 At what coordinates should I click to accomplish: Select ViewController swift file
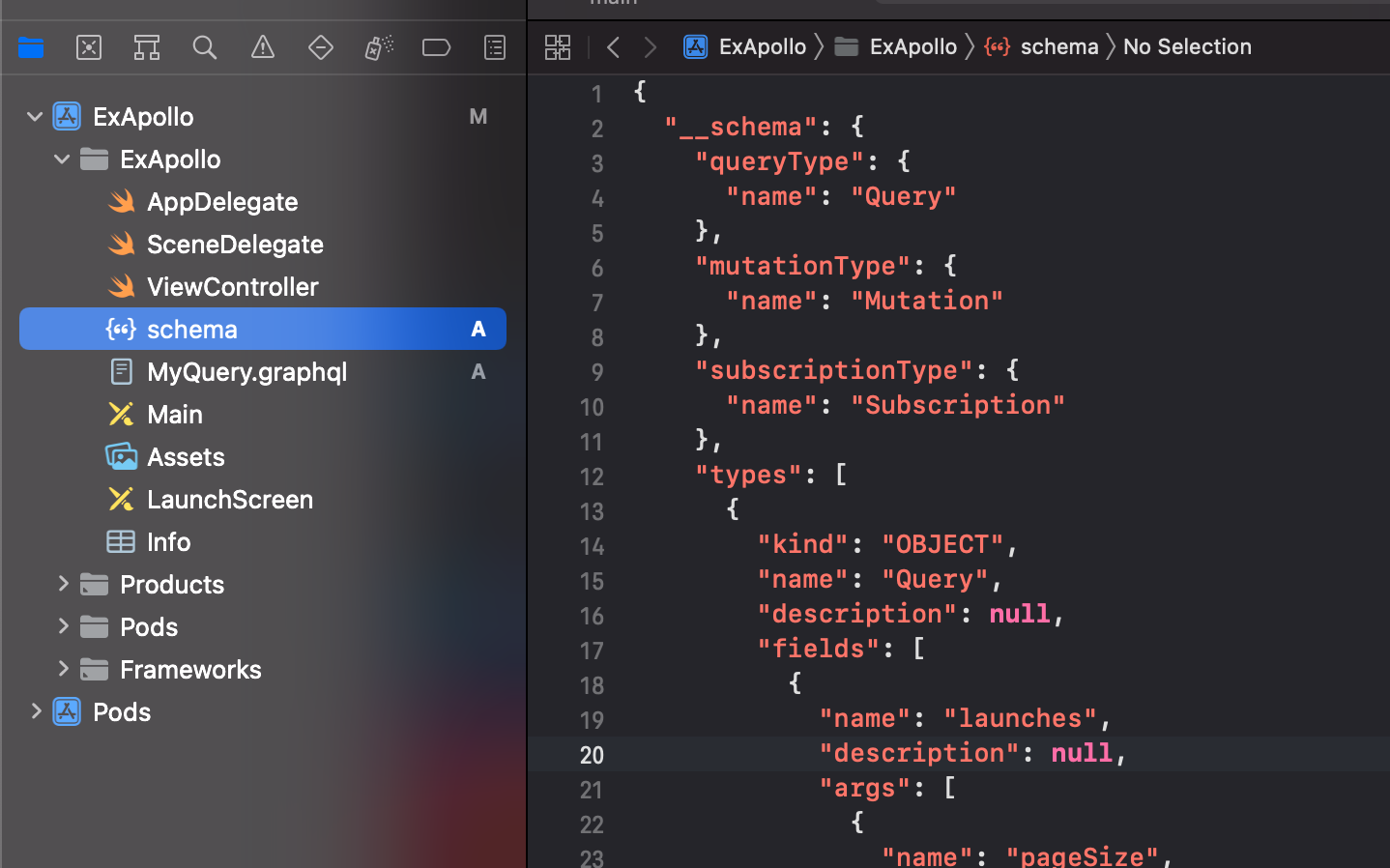[232, 287]
